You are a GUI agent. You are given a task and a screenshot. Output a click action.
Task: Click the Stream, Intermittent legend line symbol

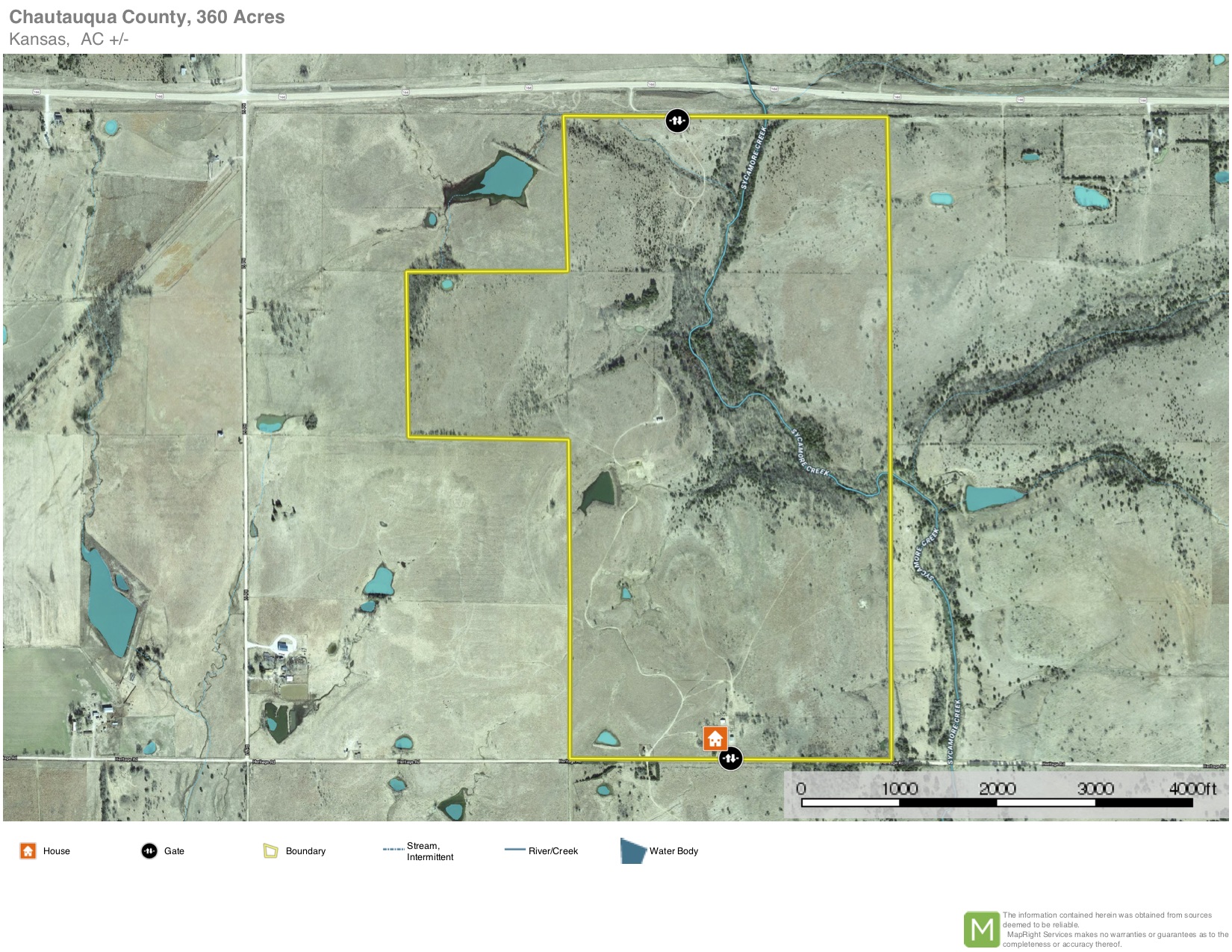point(393,850)
